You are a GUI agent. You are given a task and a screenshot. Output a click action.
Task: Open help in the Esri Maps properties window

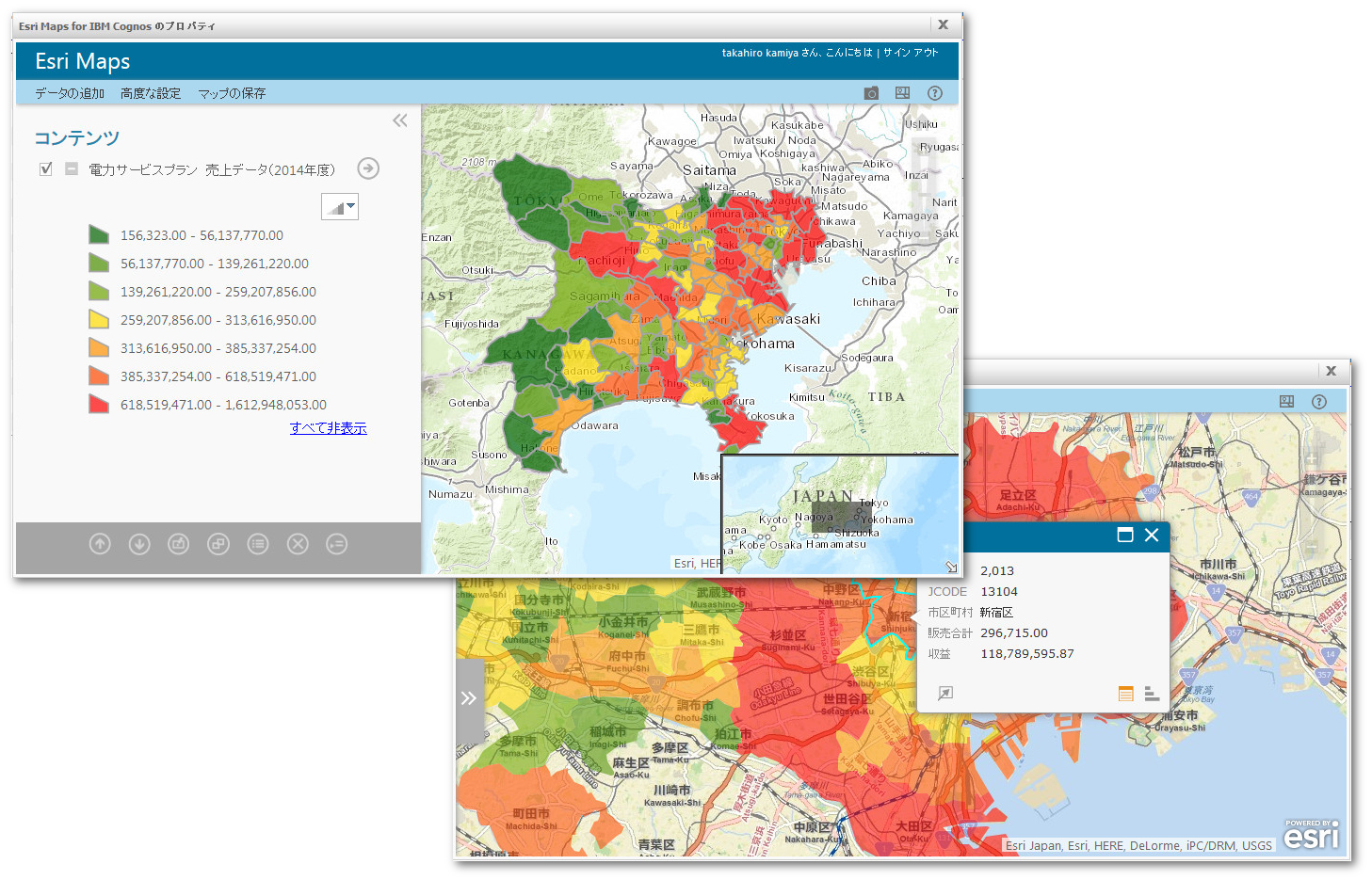935,93
